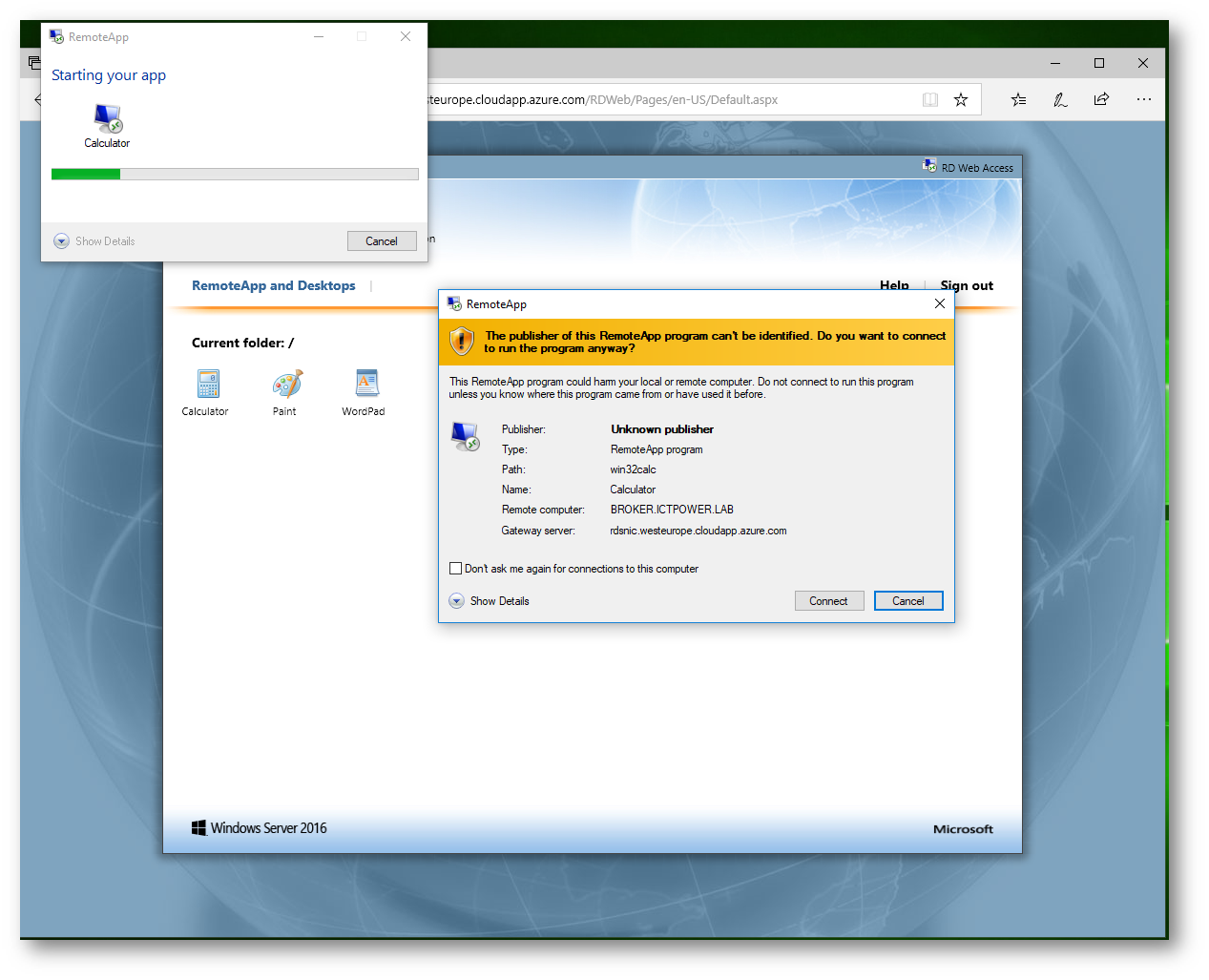Click the BROKER.ICTPOWER.LAB remote computer value

pyautogui.click(x=672, y=510)
